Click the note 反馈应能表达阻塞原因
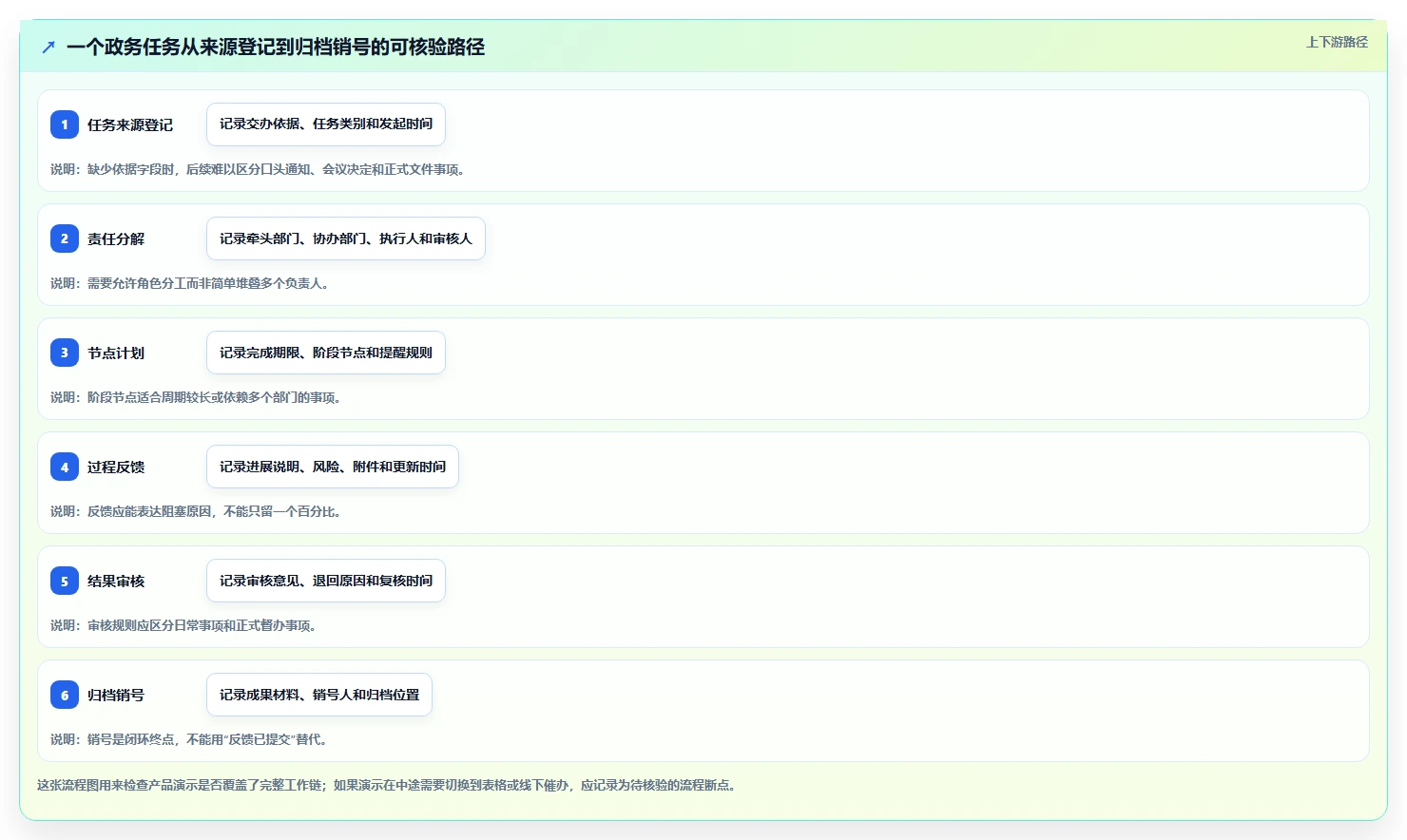The image size is (1407, 840). [196, 511]
